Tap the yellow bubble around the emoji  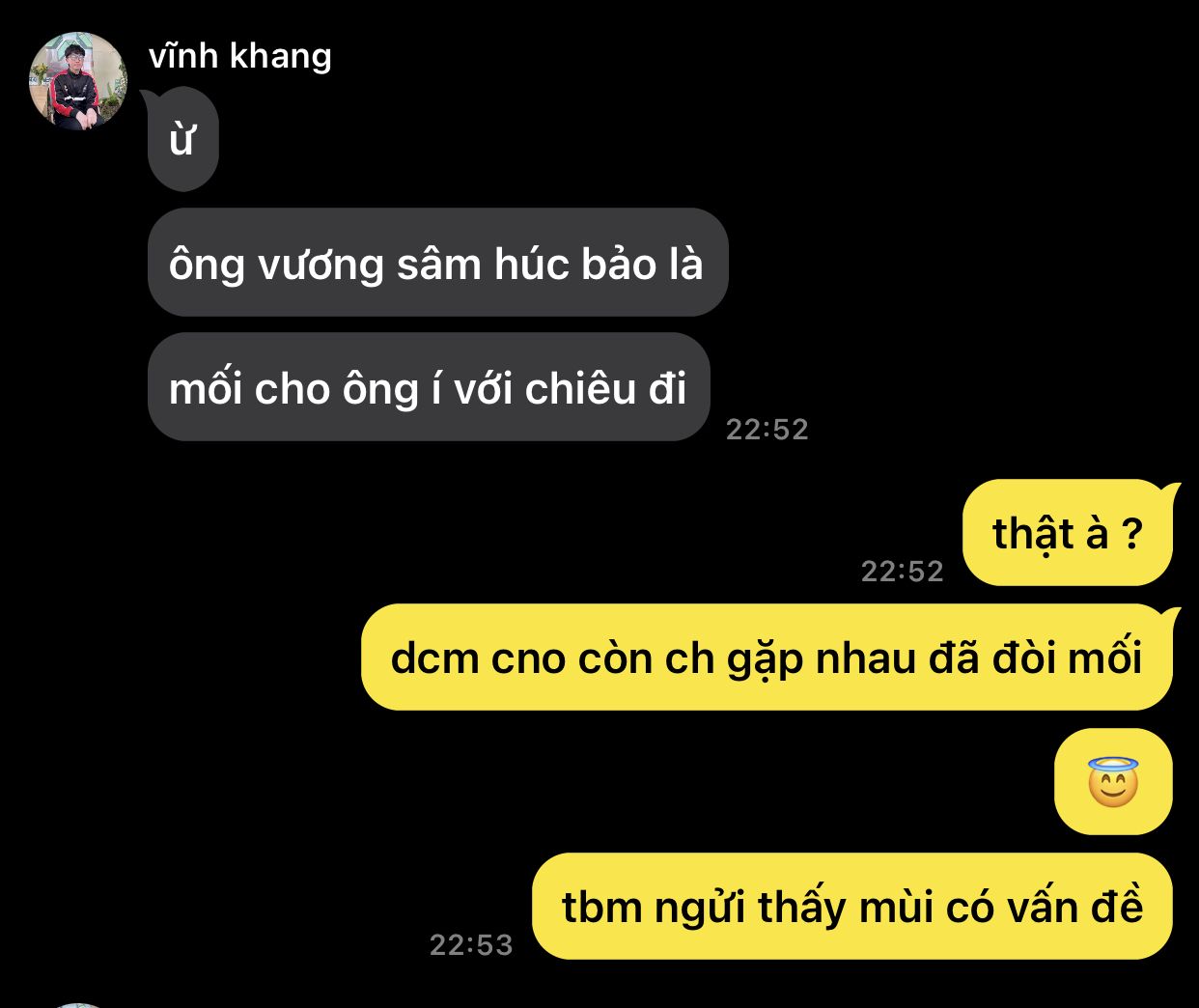1113,782
